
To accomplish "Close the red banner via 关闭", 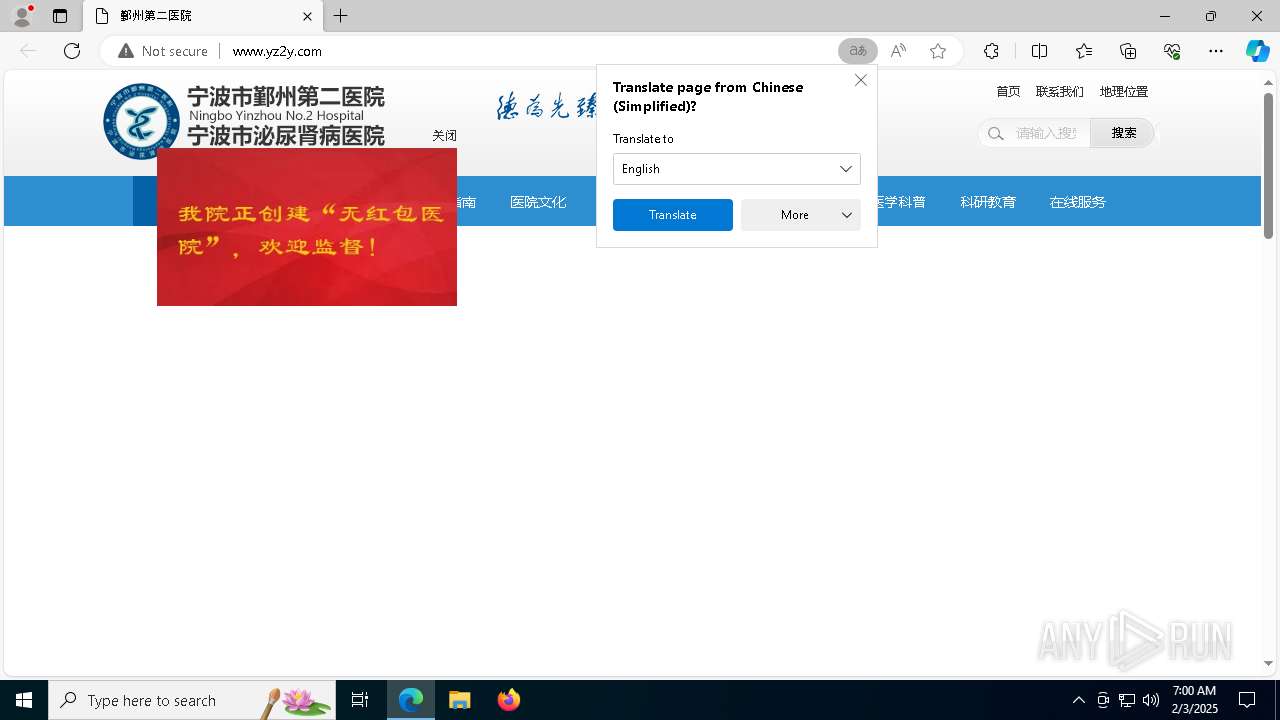I will coord(444,136).
